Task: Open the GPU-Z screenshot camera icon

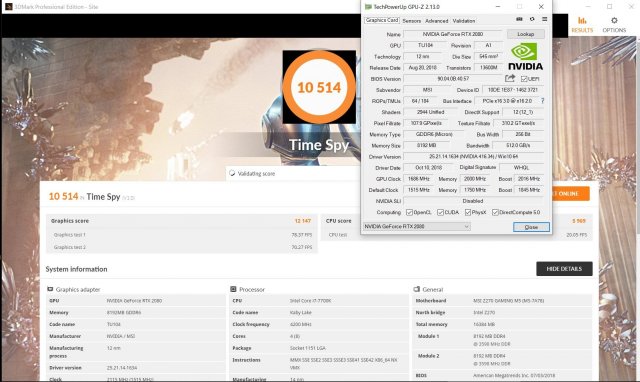Action: [x=519, y=19]
